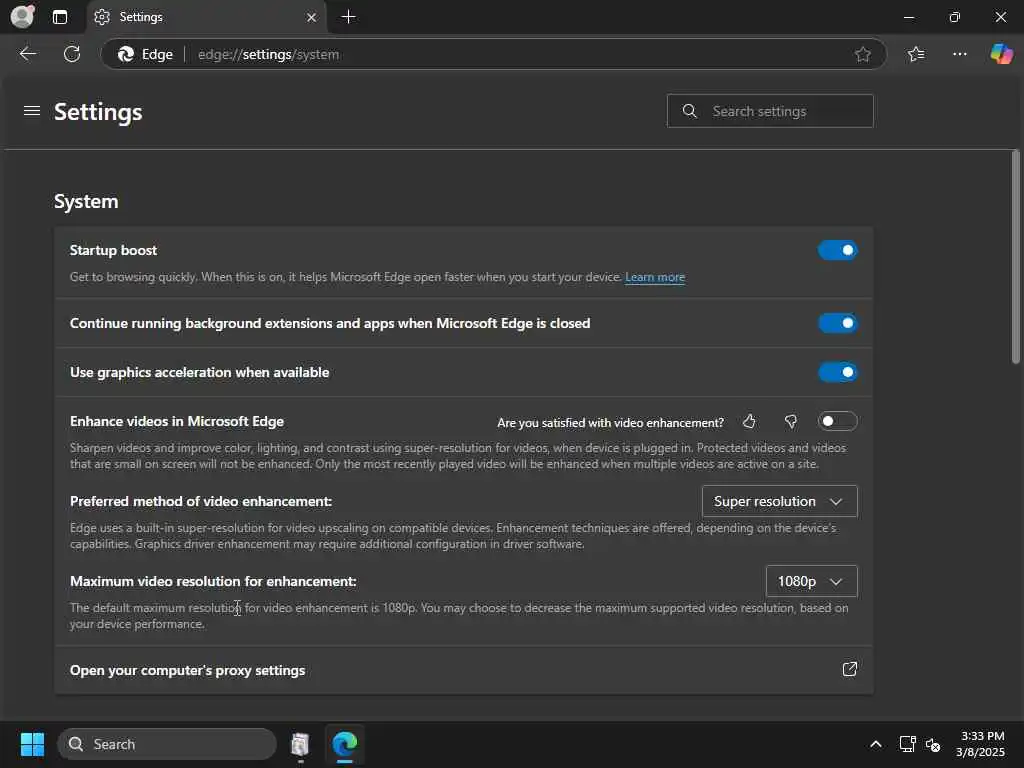
Task: Click the Edge taskbar icon
Action: 344,744
